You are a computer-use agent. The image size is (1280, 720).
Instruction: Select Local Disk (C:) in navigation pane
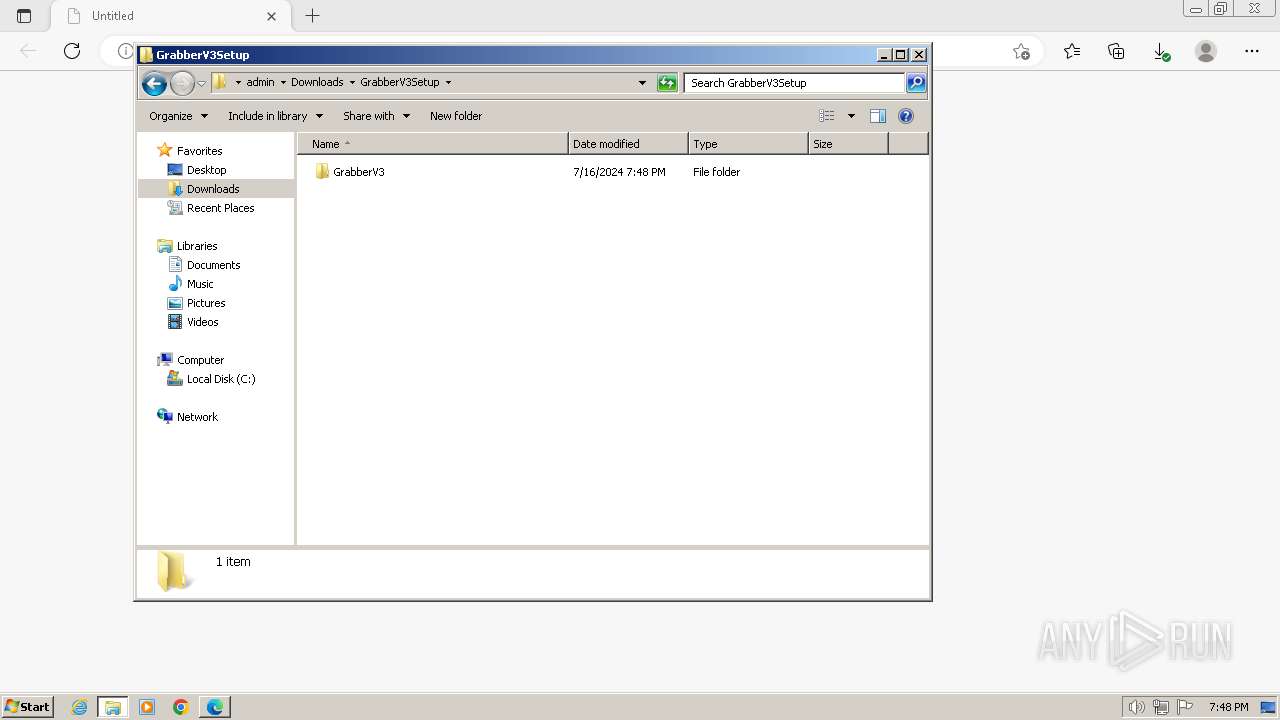tap(211, 379)
